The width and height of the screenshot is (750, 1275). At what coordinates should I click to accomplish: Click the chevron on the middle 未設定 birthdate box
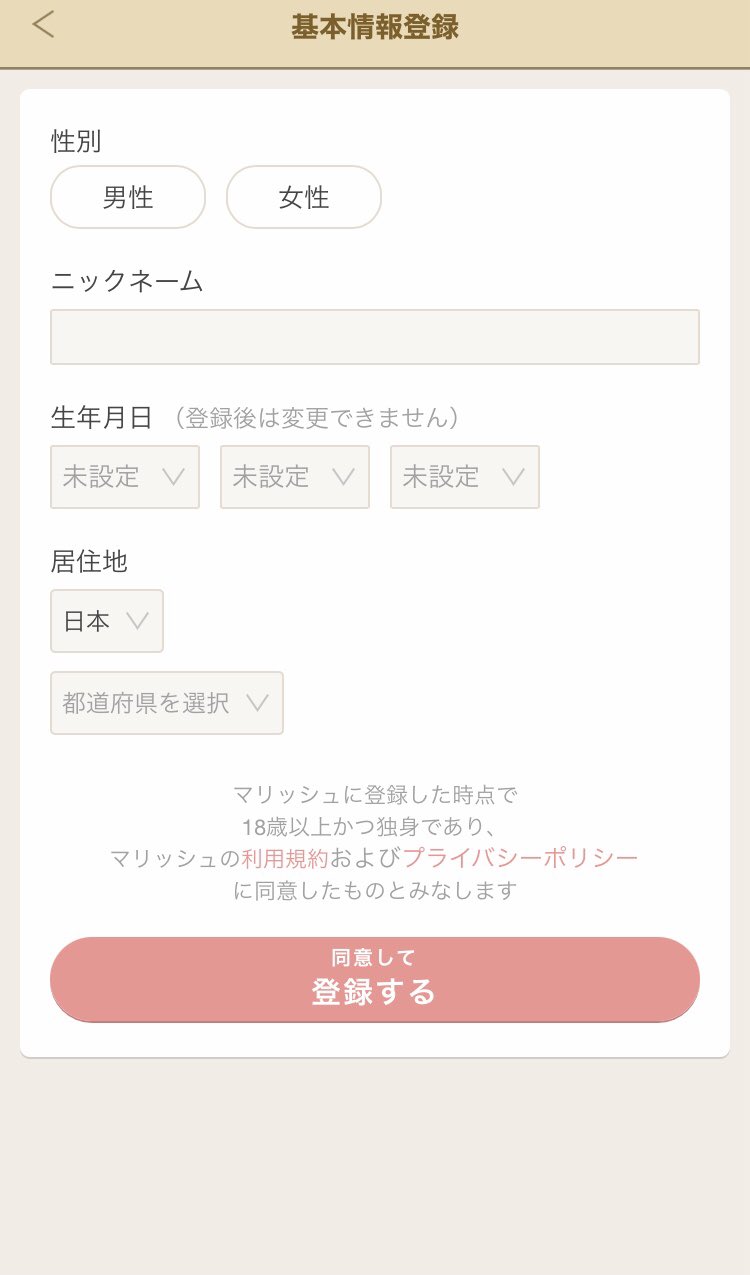click(x=344, y=477)
